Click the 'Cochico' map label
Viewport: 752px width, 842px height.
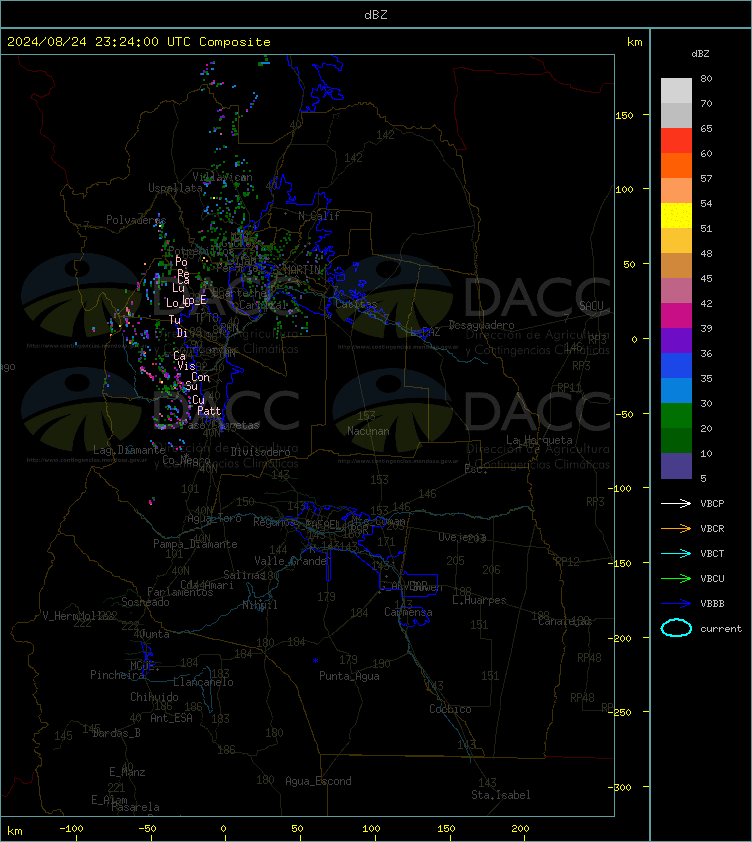(x=450, y=709)
